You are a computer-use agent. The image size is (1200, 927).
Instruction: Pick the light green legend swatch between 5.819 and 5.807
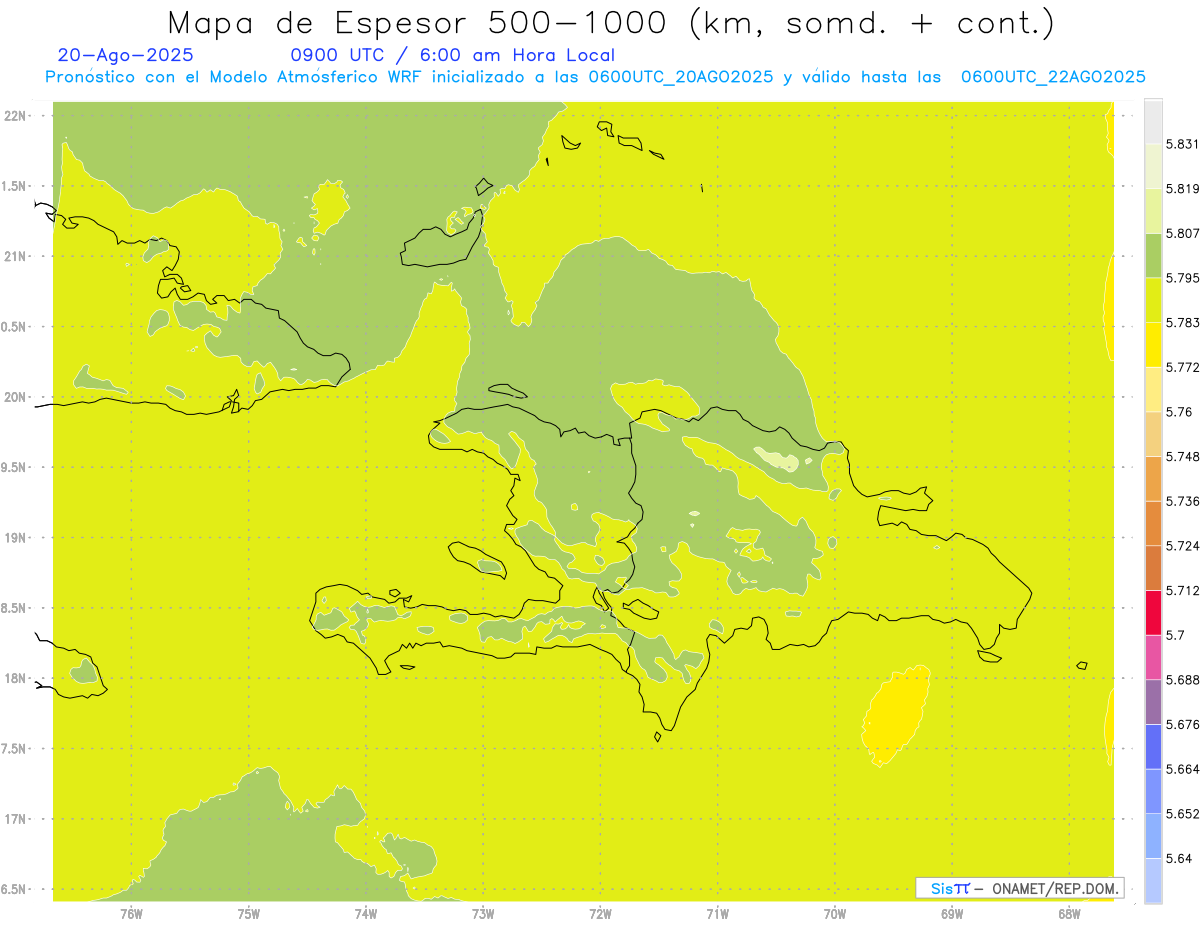(x=1153, y=211)
